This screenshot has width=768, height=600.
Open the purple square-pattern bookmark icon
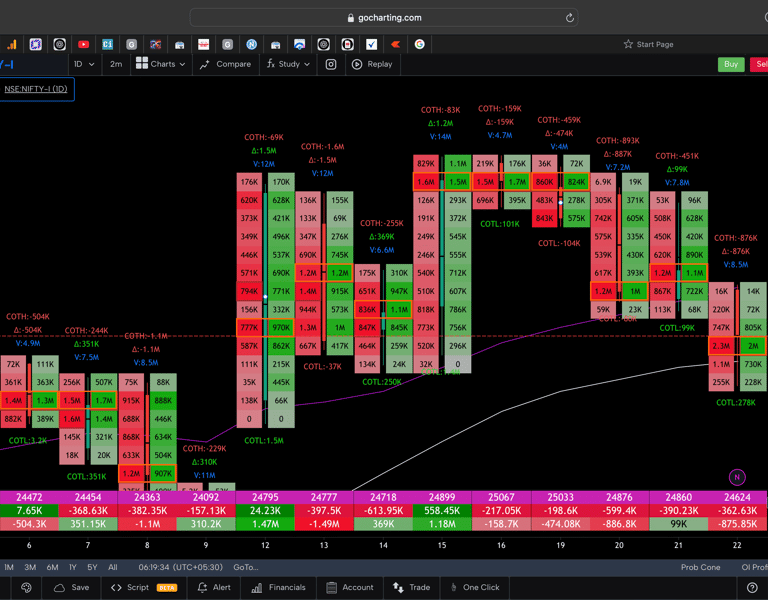[x=35, y=45]
